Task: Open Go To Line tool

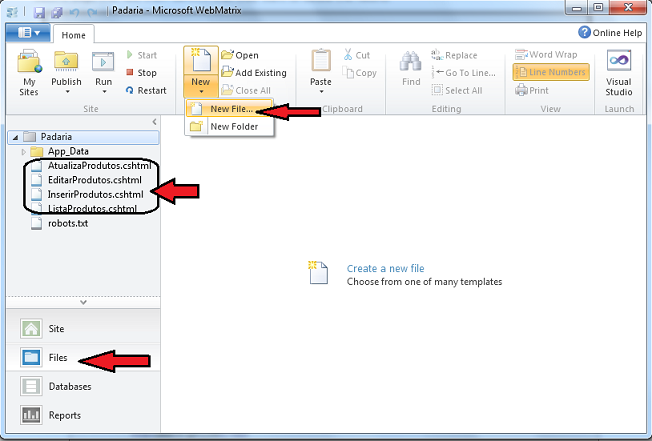Action: (x=464, y=73)
